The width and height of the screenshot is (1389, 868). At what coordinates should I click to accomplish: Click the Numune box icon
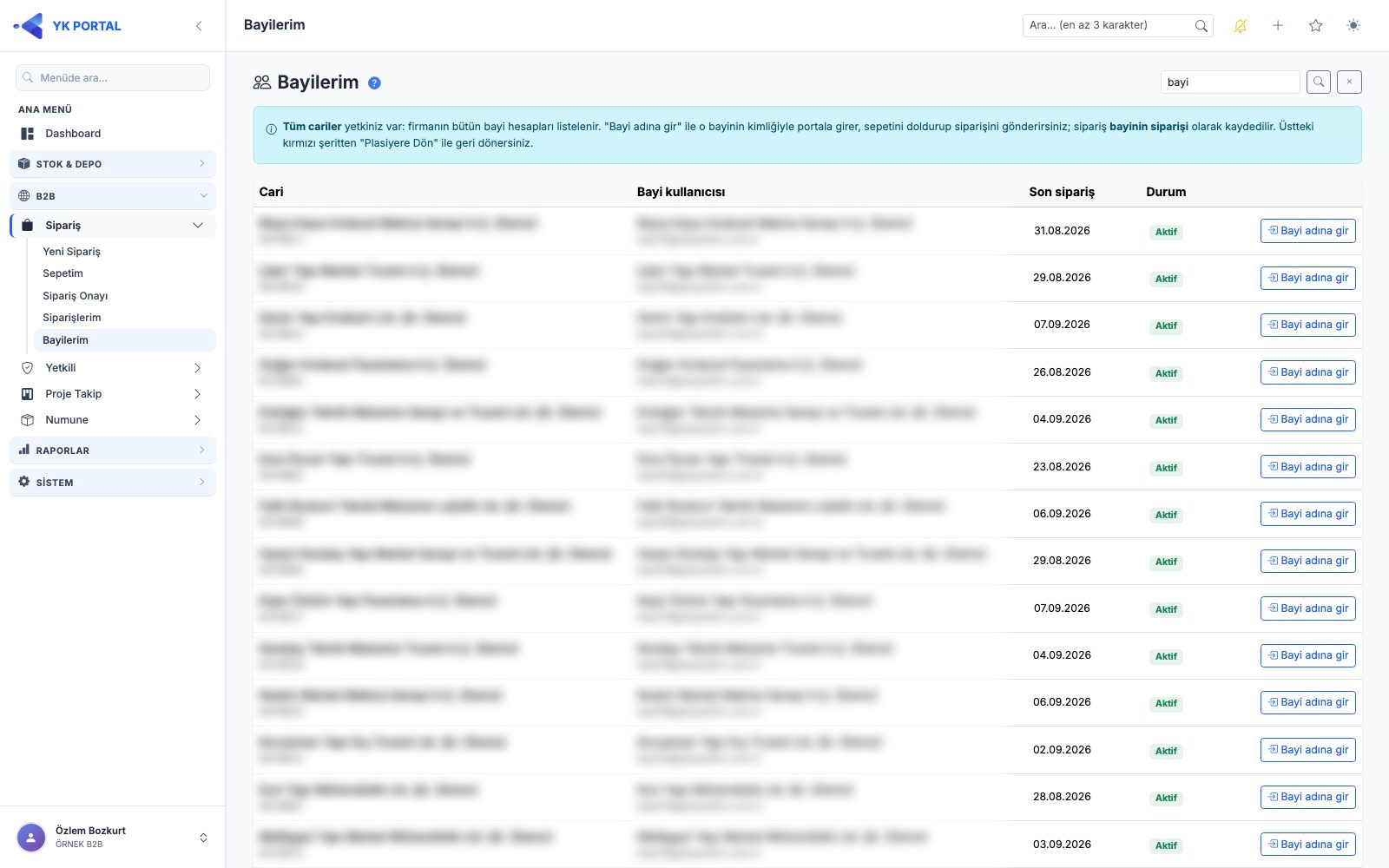pos(28,420)
